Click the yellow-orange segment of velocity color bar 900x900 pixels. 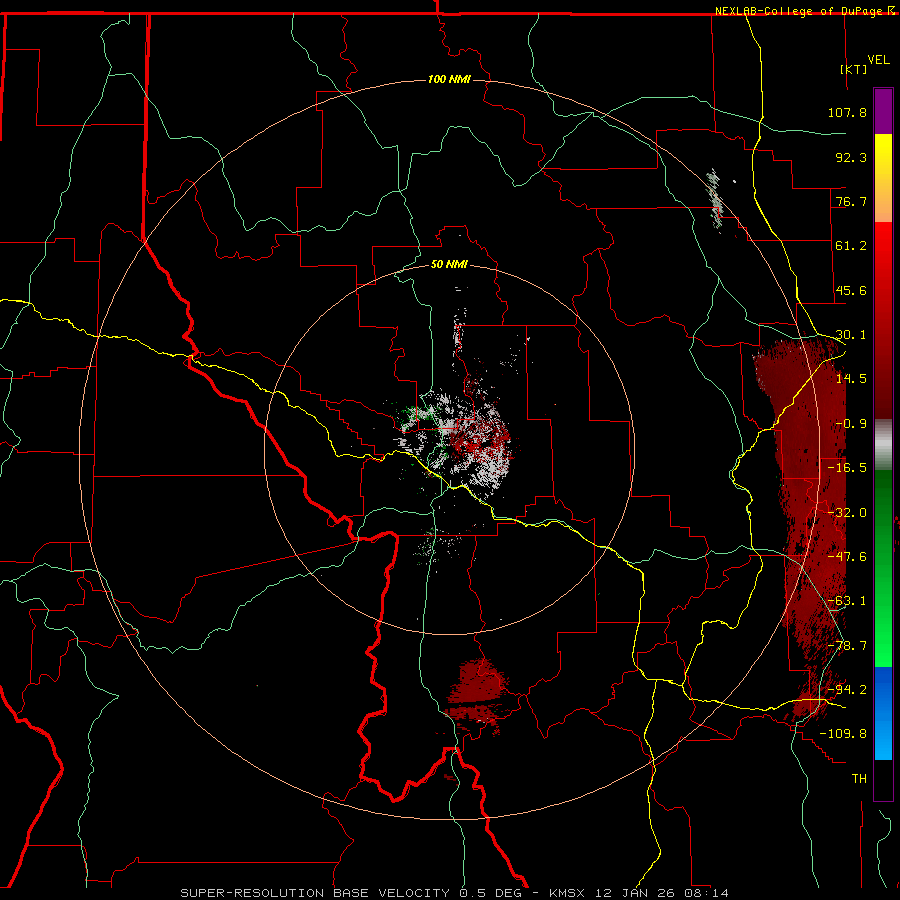883,178
